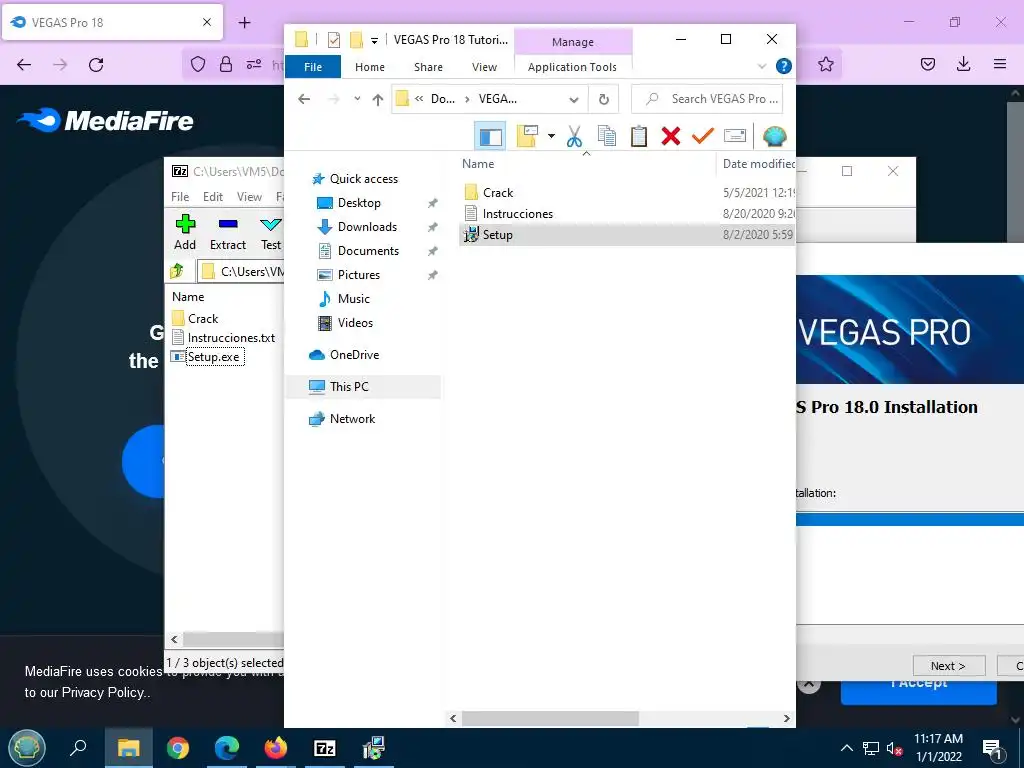Screen dimensions: 1024x768
Task: Expand the folder options dropdown arrow
Action: pos(551,136)
